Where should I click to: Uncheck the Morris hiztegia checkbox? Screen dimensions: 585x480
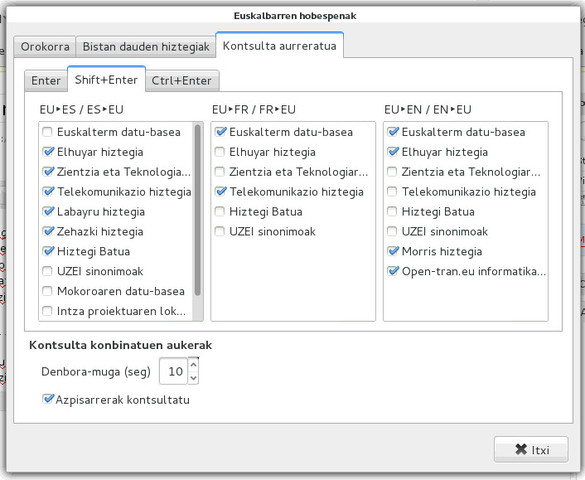point(392,251)
